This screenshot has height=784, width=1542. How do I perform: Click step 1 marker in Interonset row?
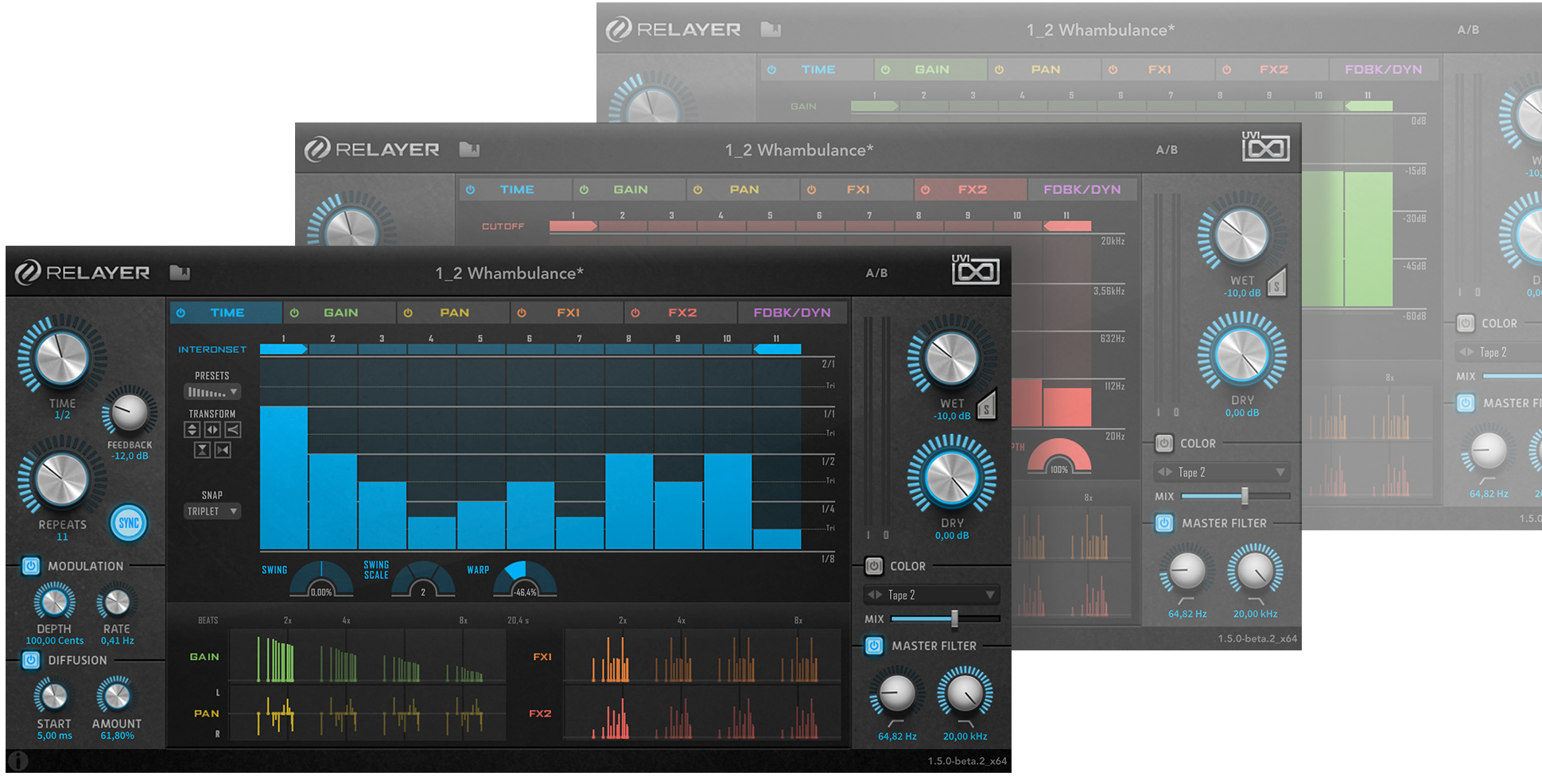tap(284, 348)
